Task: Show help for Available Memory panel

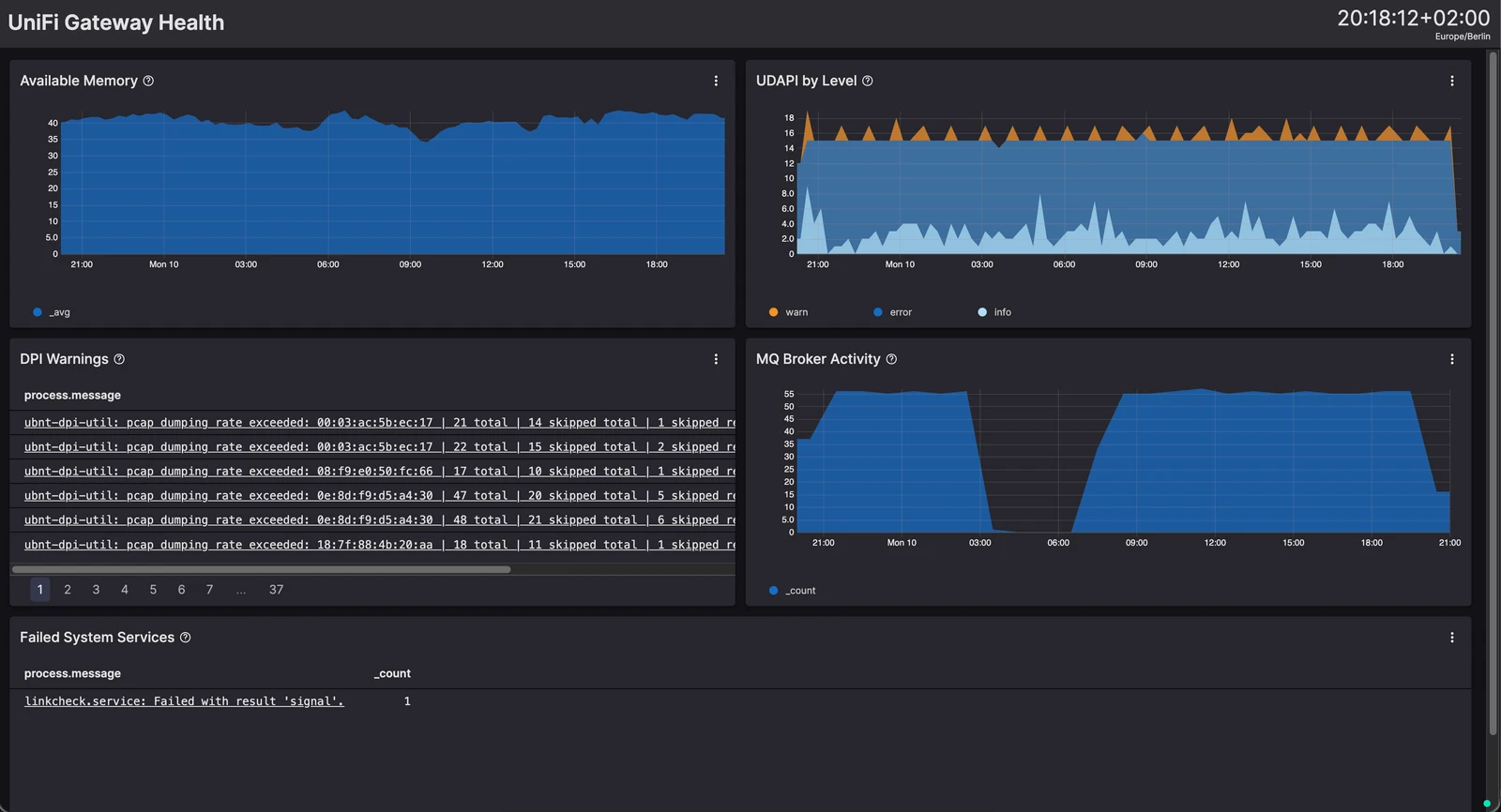Action: (148, 81)
